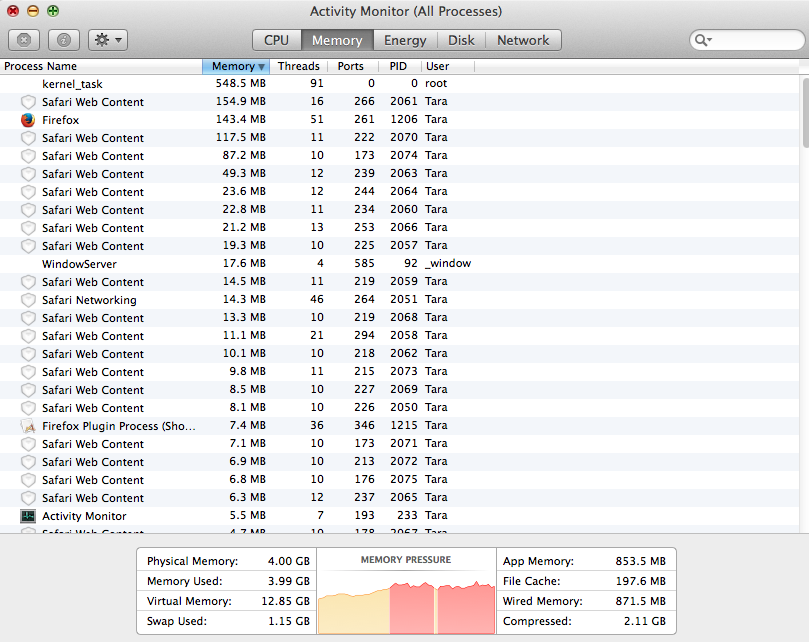The image size is (809, 642).
Task: Switch to the Disk tab
Action: pos(461,40)
